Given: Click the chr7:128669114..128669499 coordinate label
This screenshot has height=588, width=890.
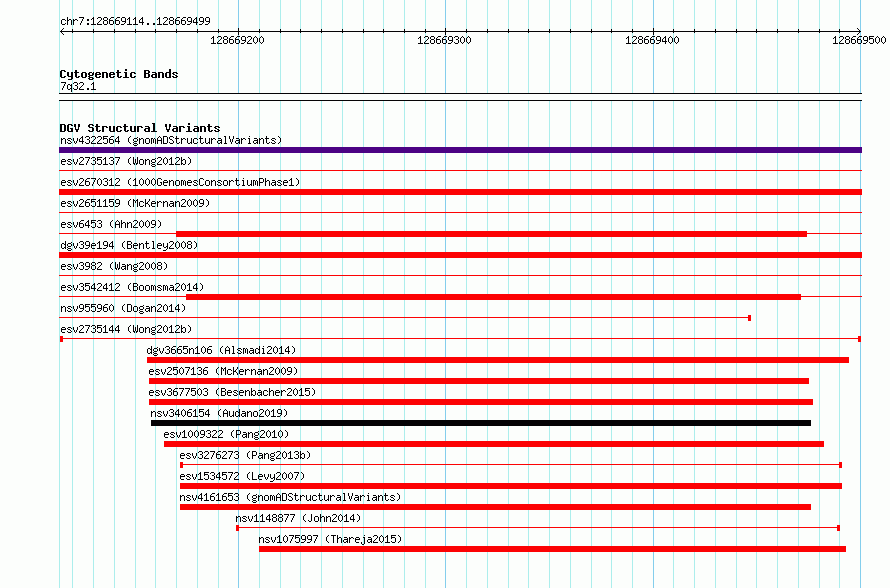Looking at the screenshot, I should coord(135,21).
